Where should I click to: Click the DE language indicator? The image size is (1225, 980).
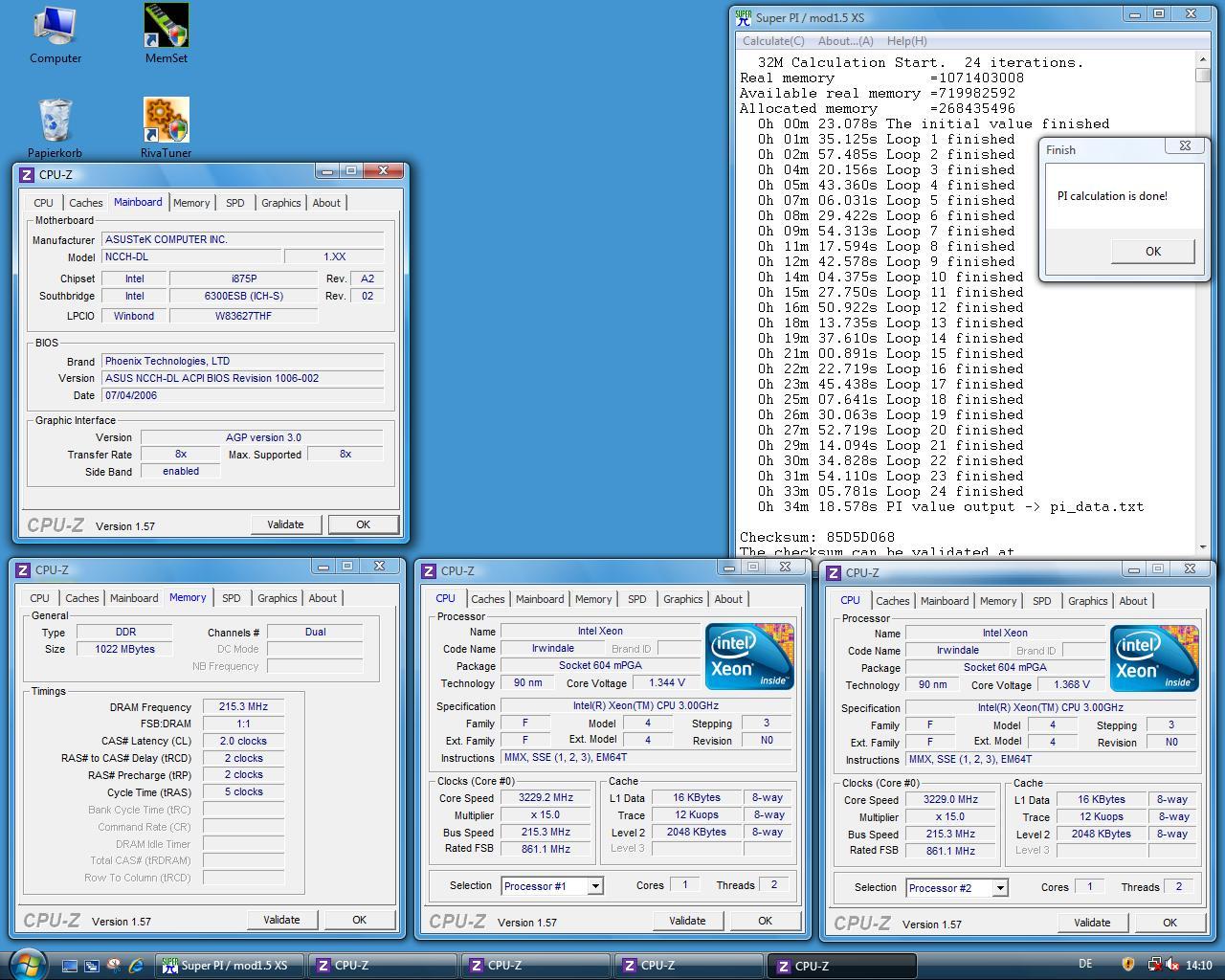click(1085, 965)
